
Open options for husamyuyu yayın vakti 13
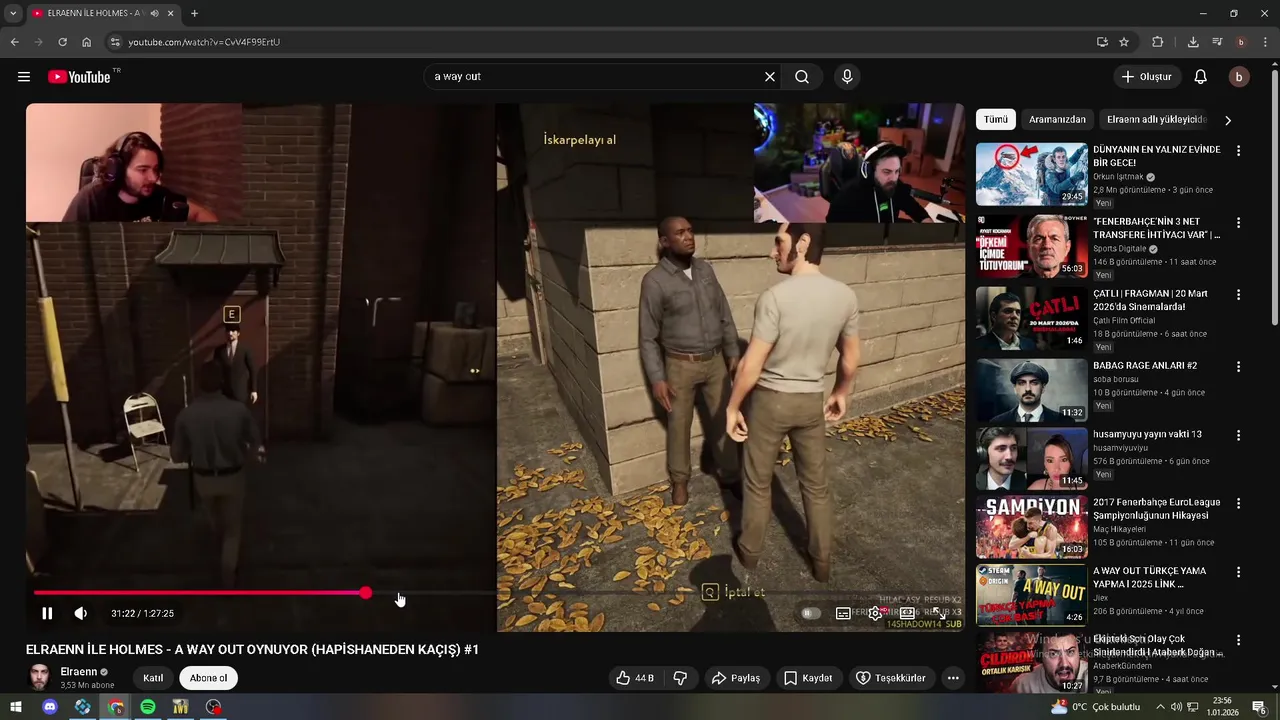point(1239,436)
